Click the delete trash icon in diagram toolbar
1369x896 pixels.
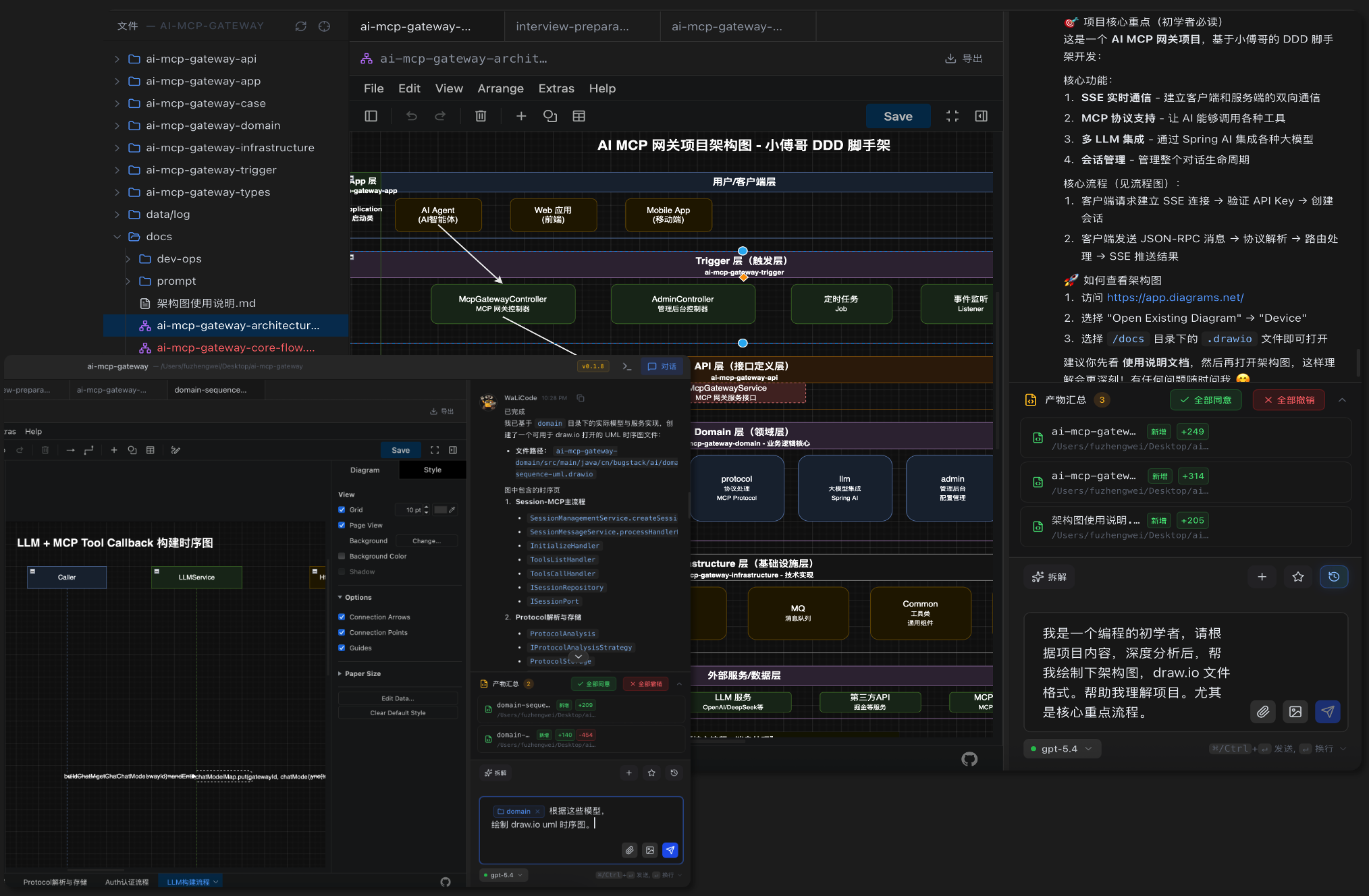pos(481,116)
